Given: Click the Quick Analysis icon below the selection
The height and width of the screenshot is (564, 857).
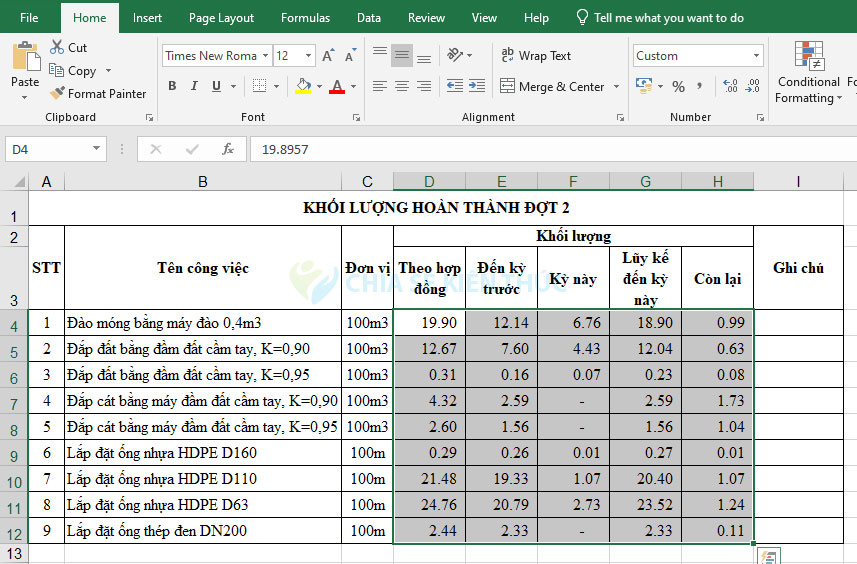Looking at the screenshot, I should 769,556.
